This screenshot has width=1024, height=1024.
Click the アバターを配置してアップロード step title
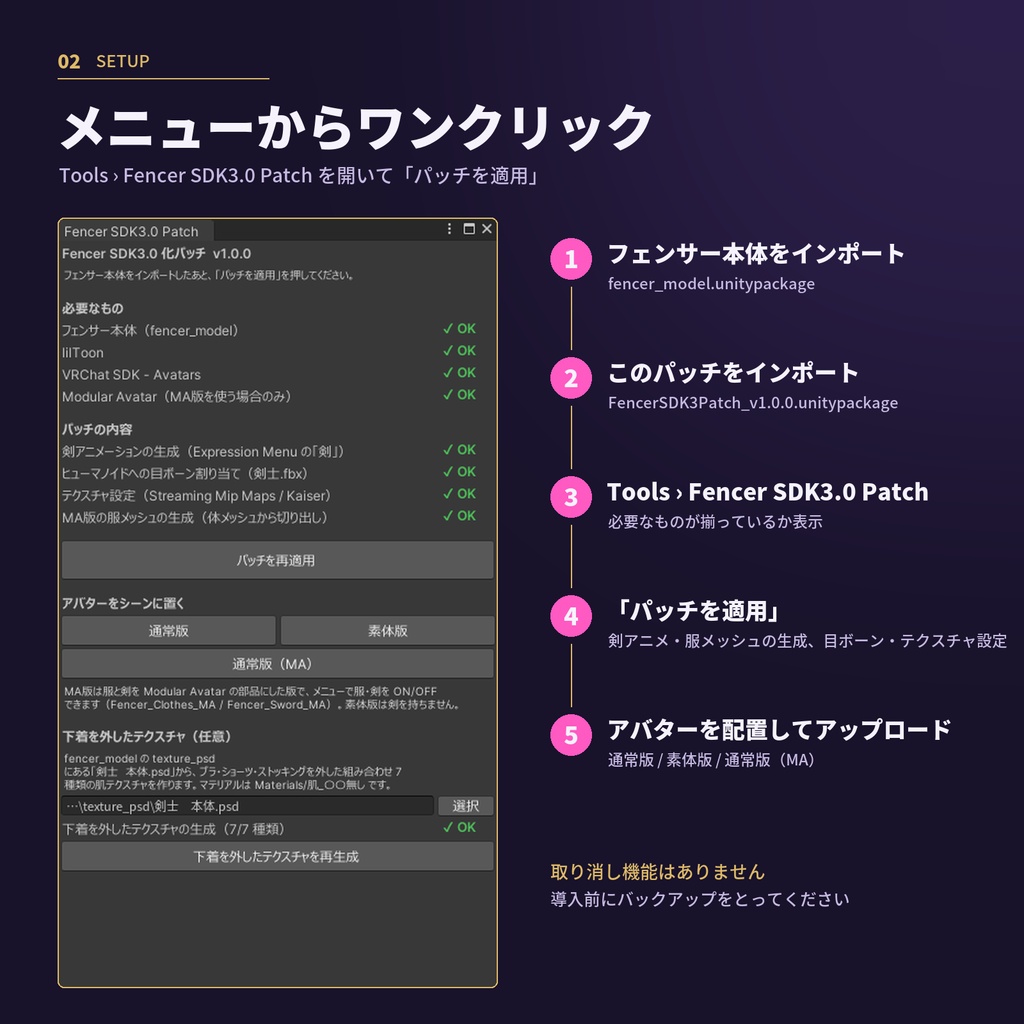[779, 729]
